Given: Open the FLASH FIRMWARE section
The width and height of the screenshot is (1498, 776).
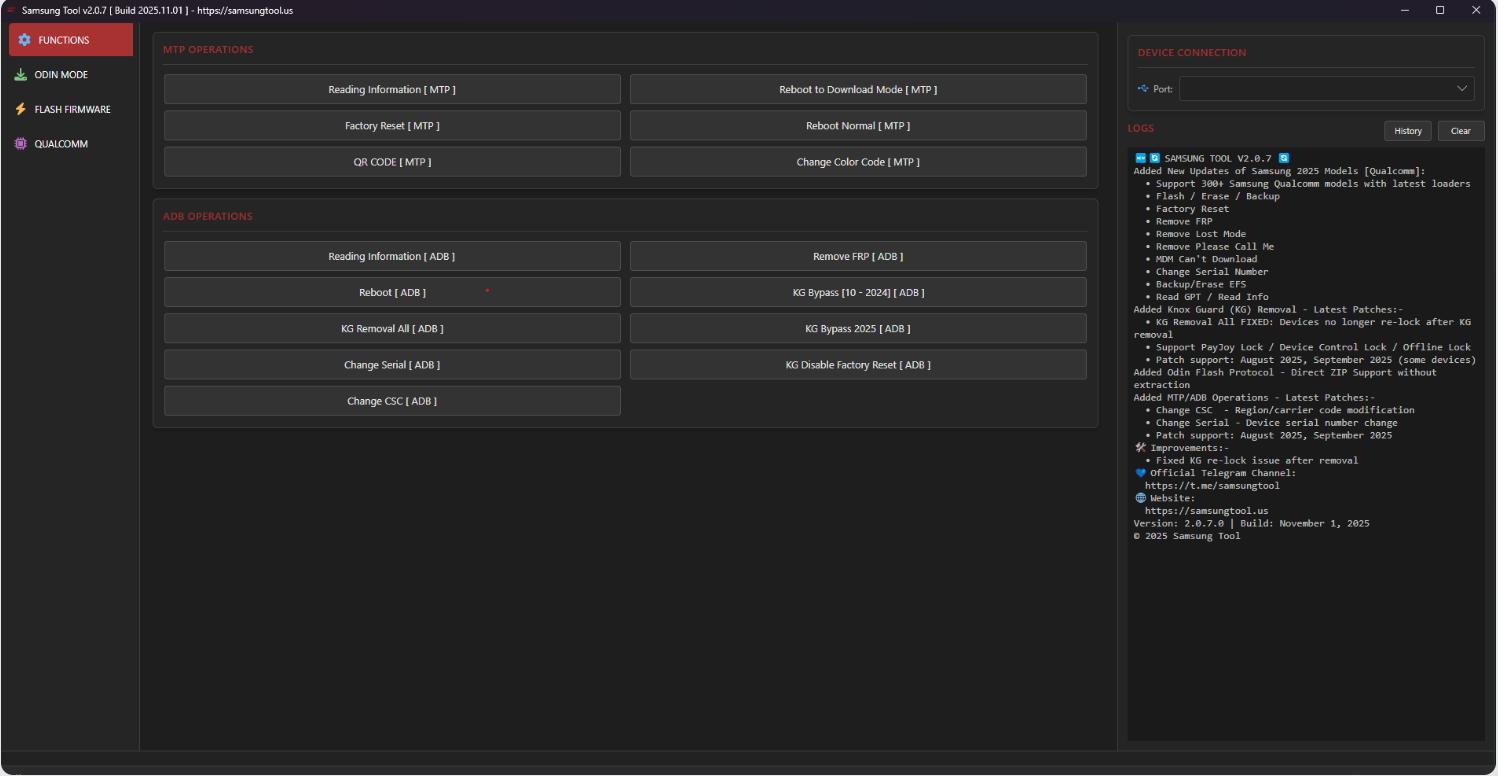Looking at the screenshot, I should (72, 109).
